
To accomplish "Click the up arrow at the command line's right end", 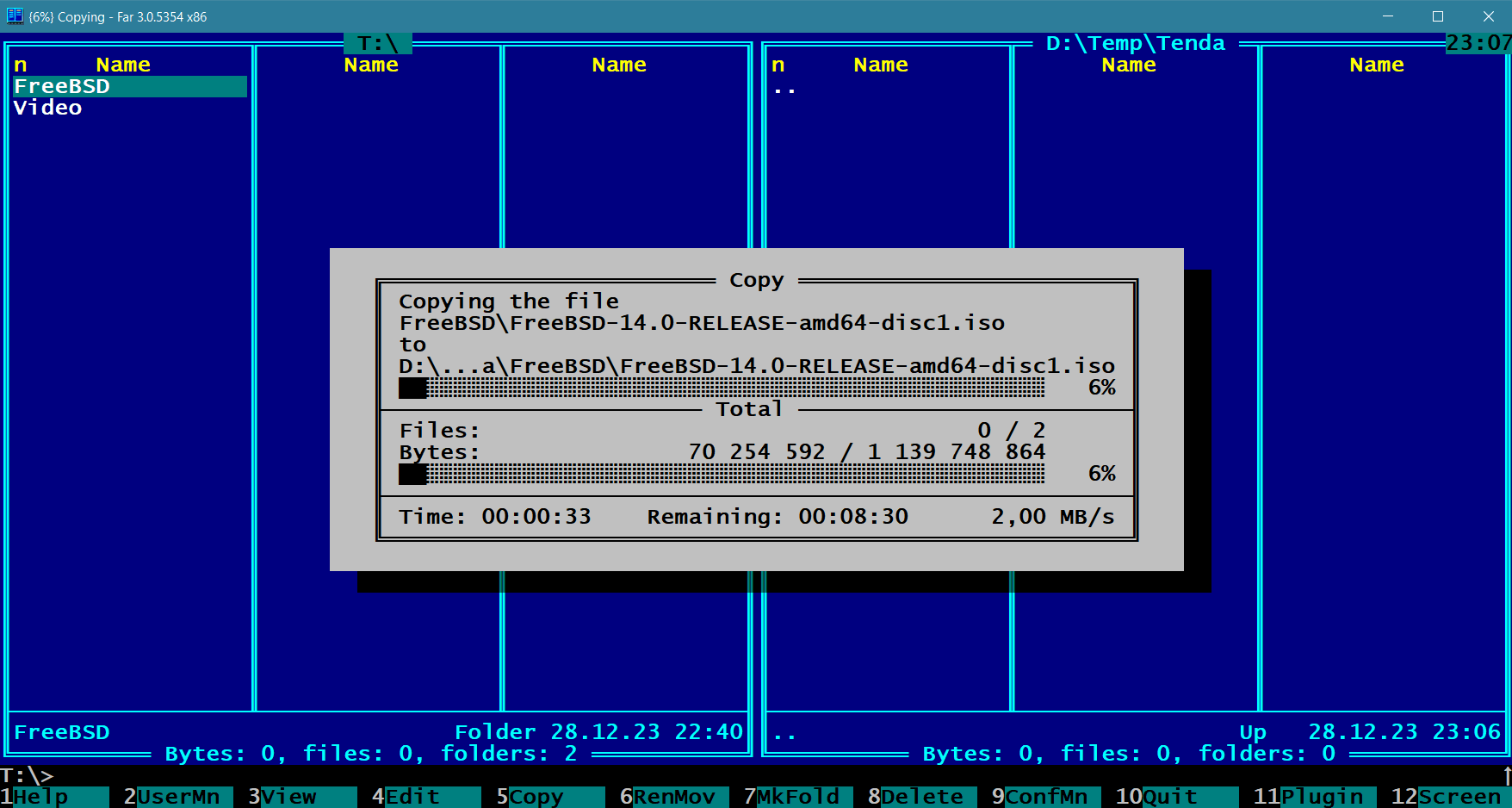I will click(1507, 775).
